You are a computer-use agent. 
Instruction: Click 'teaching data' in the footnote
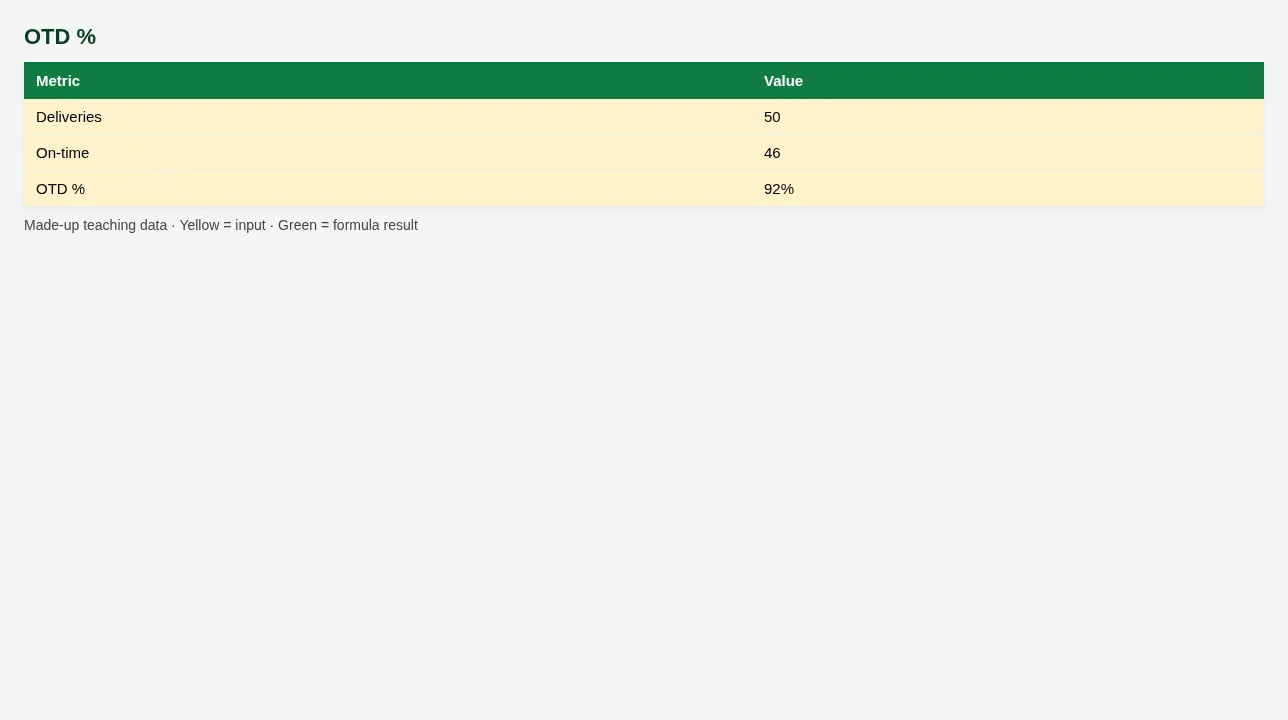coord(125,225)
